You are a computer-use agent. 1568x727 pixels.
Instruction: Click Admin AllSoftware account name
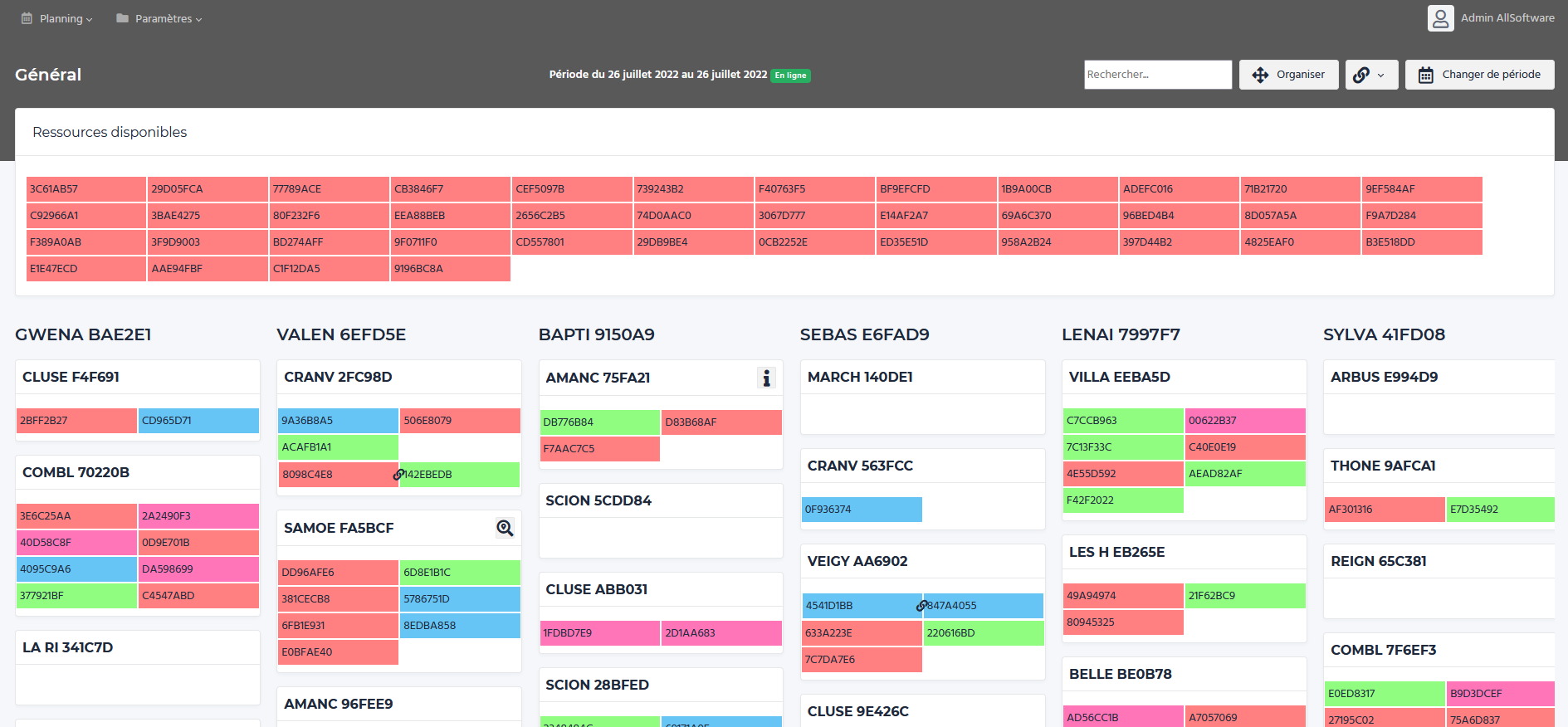pos(1507,18)
